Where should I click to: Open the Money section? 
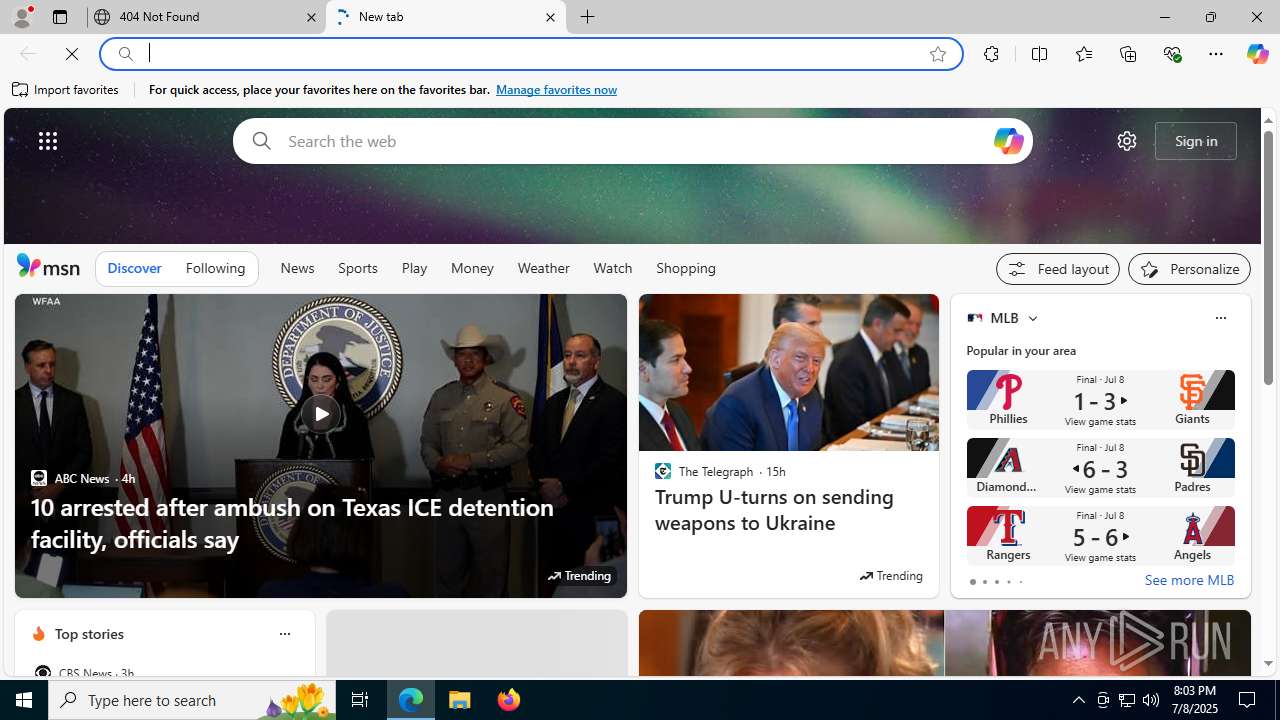pos(472,268)
